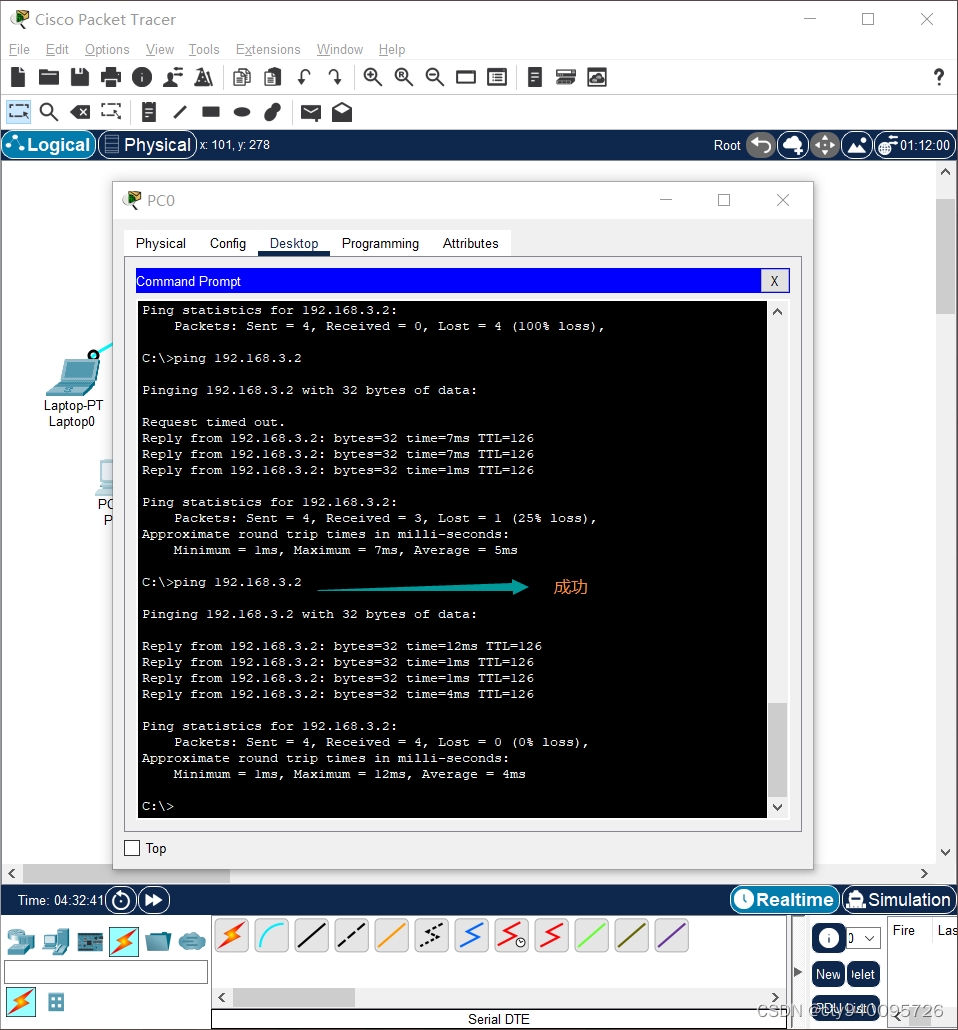Click the New scenario button

click(x=828, y=974)
